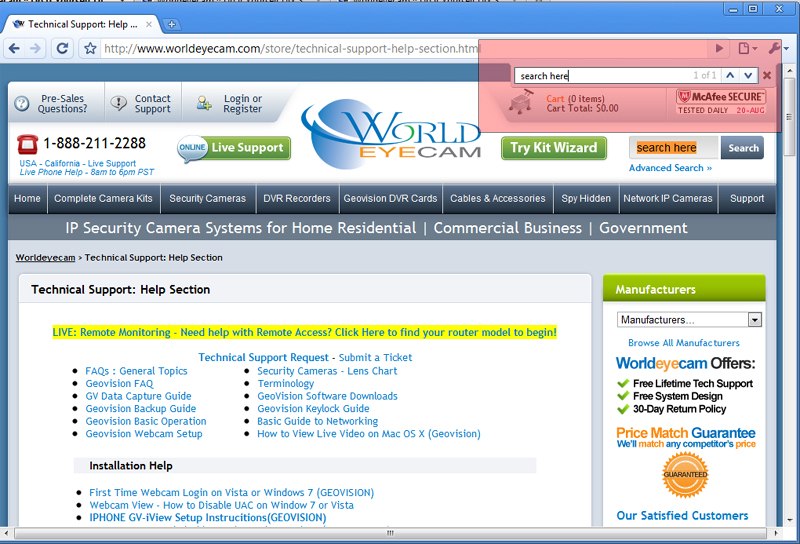Click the Login or Register user icon
This screenshot has width=800, height=544.
click(x=204, y=104)
